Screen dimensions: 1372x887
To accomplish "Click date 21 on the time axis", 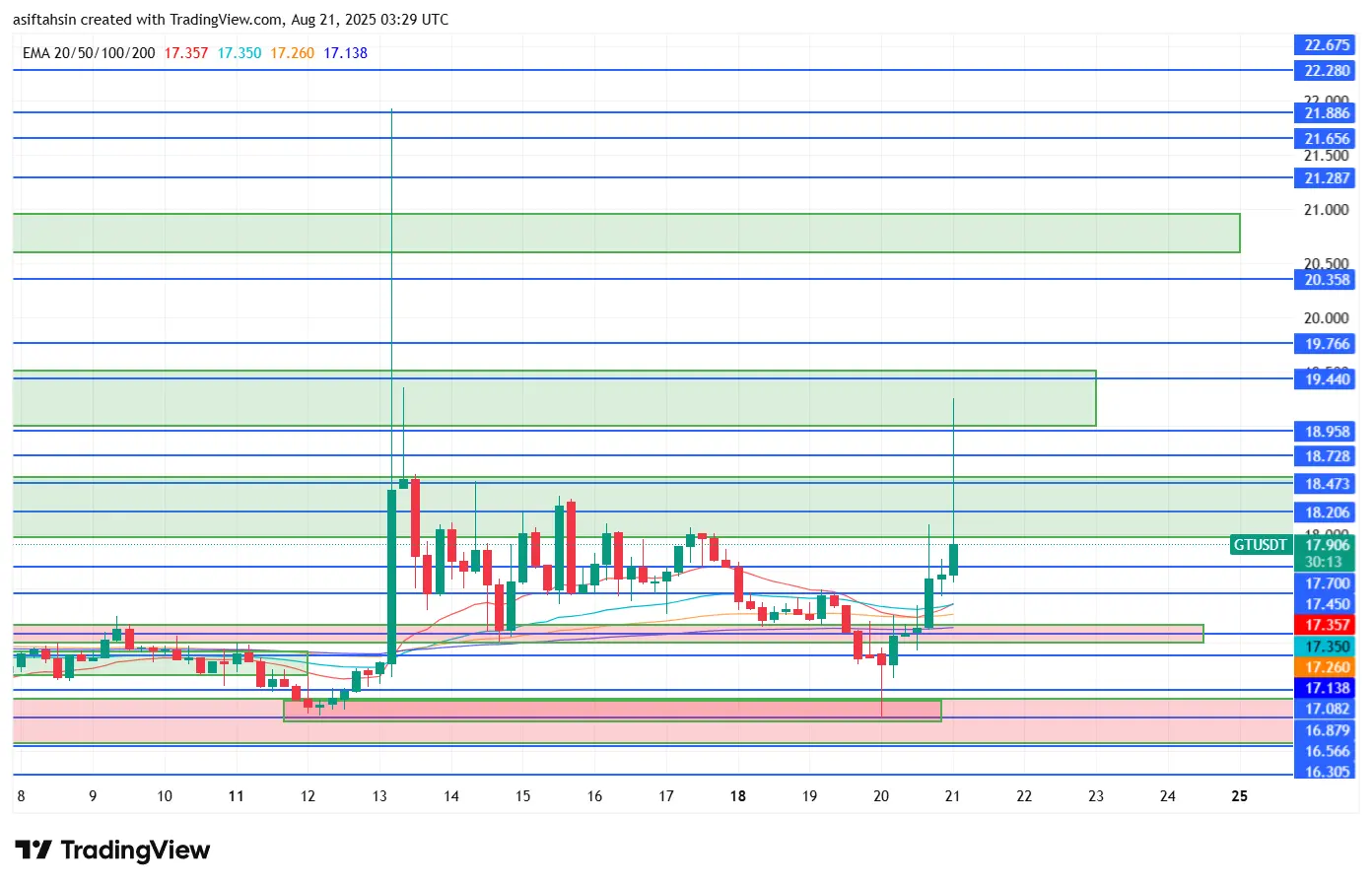I will [x=952, y=796].
